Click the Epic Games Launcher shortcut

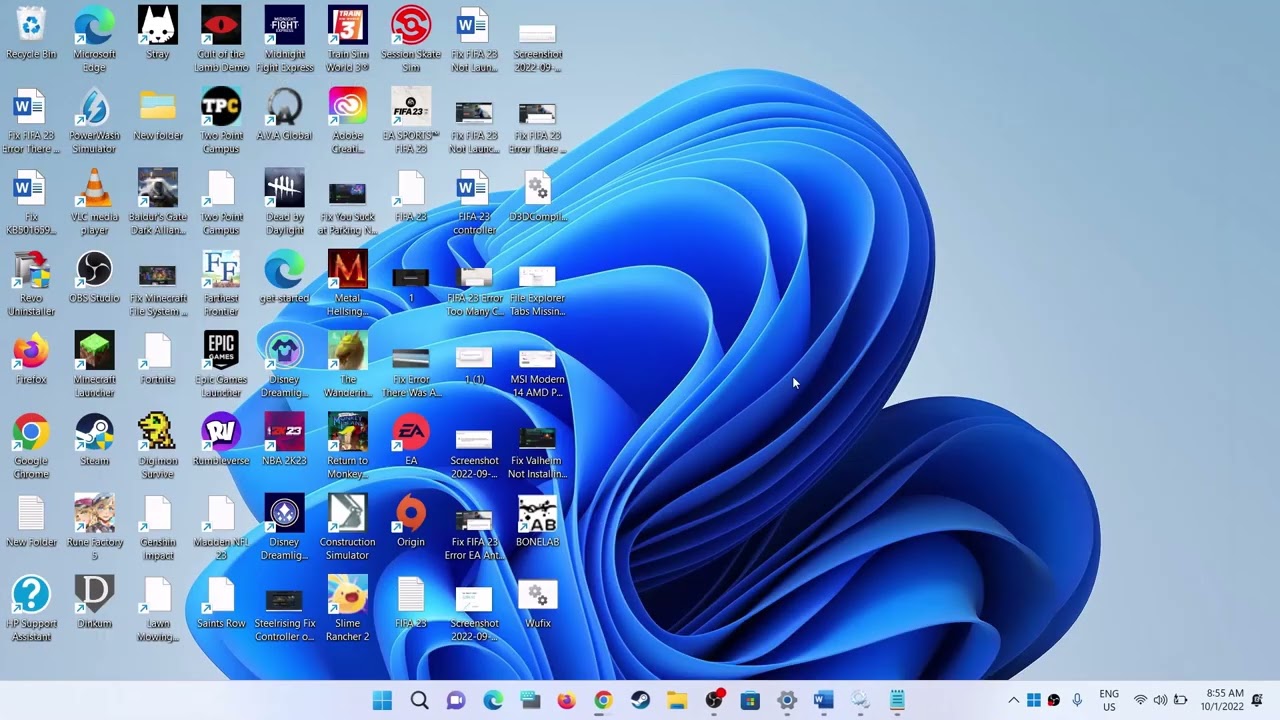click(221, 365)
